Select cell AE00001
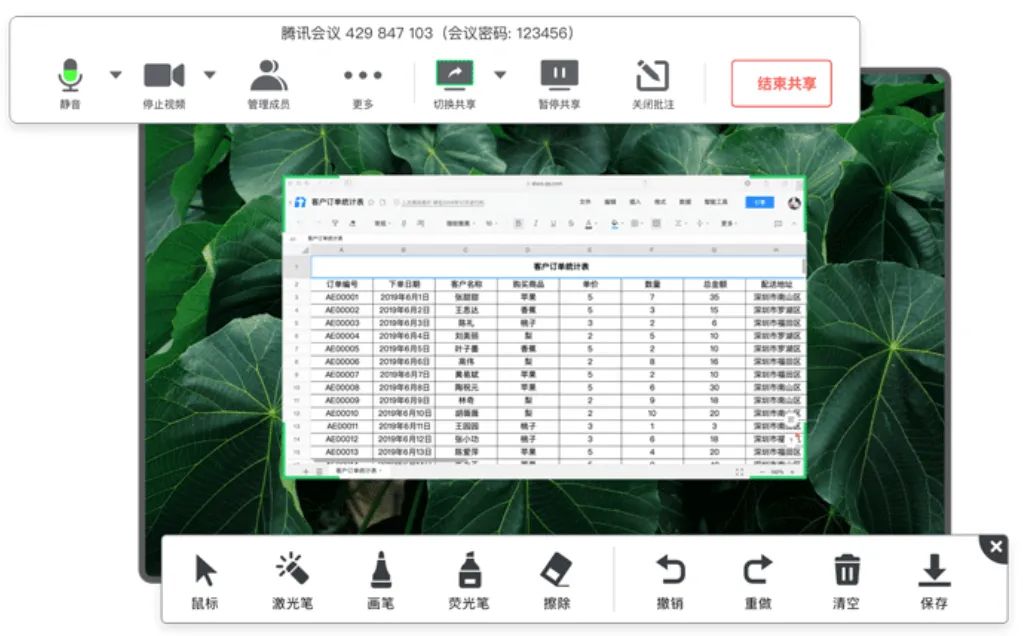This screenshot has height=636, width=1023. click(x=342, y=297)
